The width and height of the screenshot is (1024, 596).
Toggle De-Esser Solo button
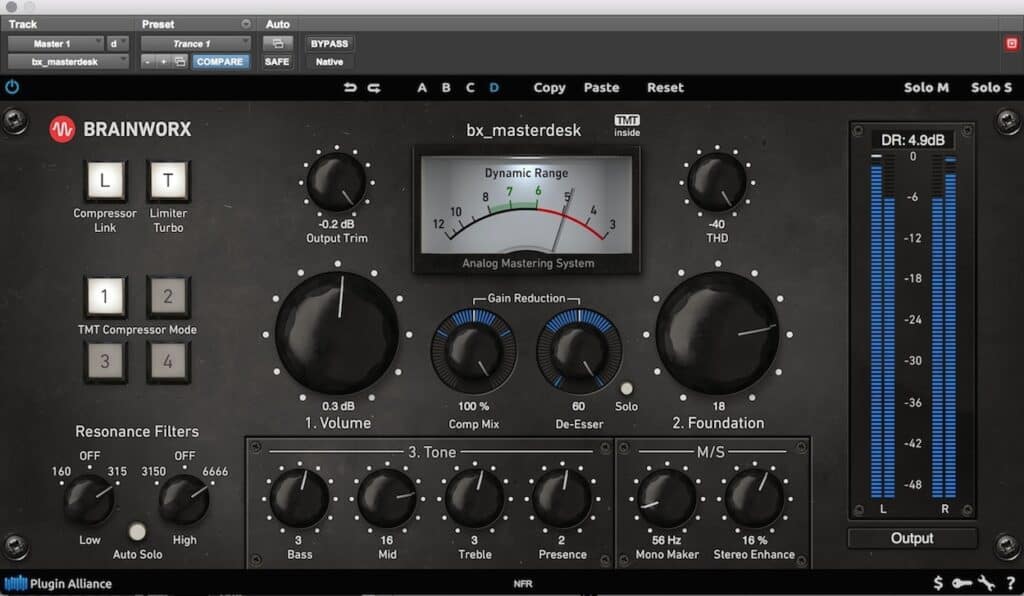(627, 389)
